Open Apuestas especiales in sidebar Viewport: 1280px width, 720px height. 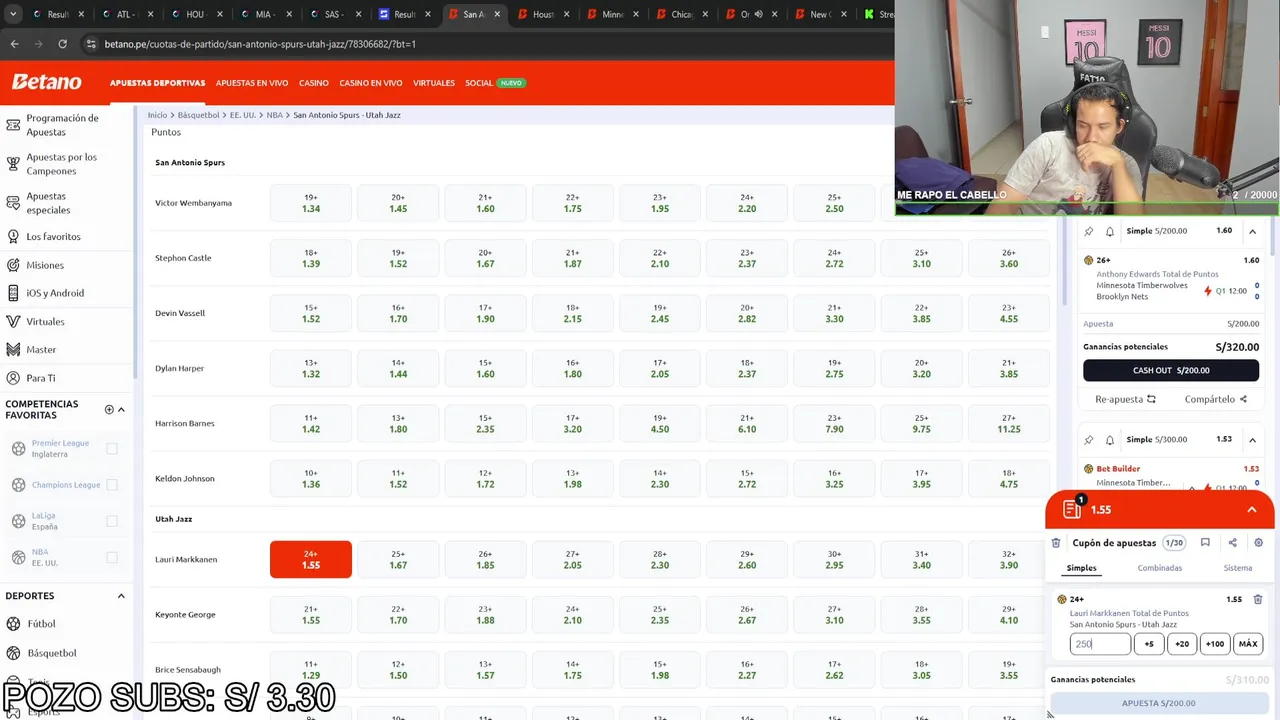point(48,203)
